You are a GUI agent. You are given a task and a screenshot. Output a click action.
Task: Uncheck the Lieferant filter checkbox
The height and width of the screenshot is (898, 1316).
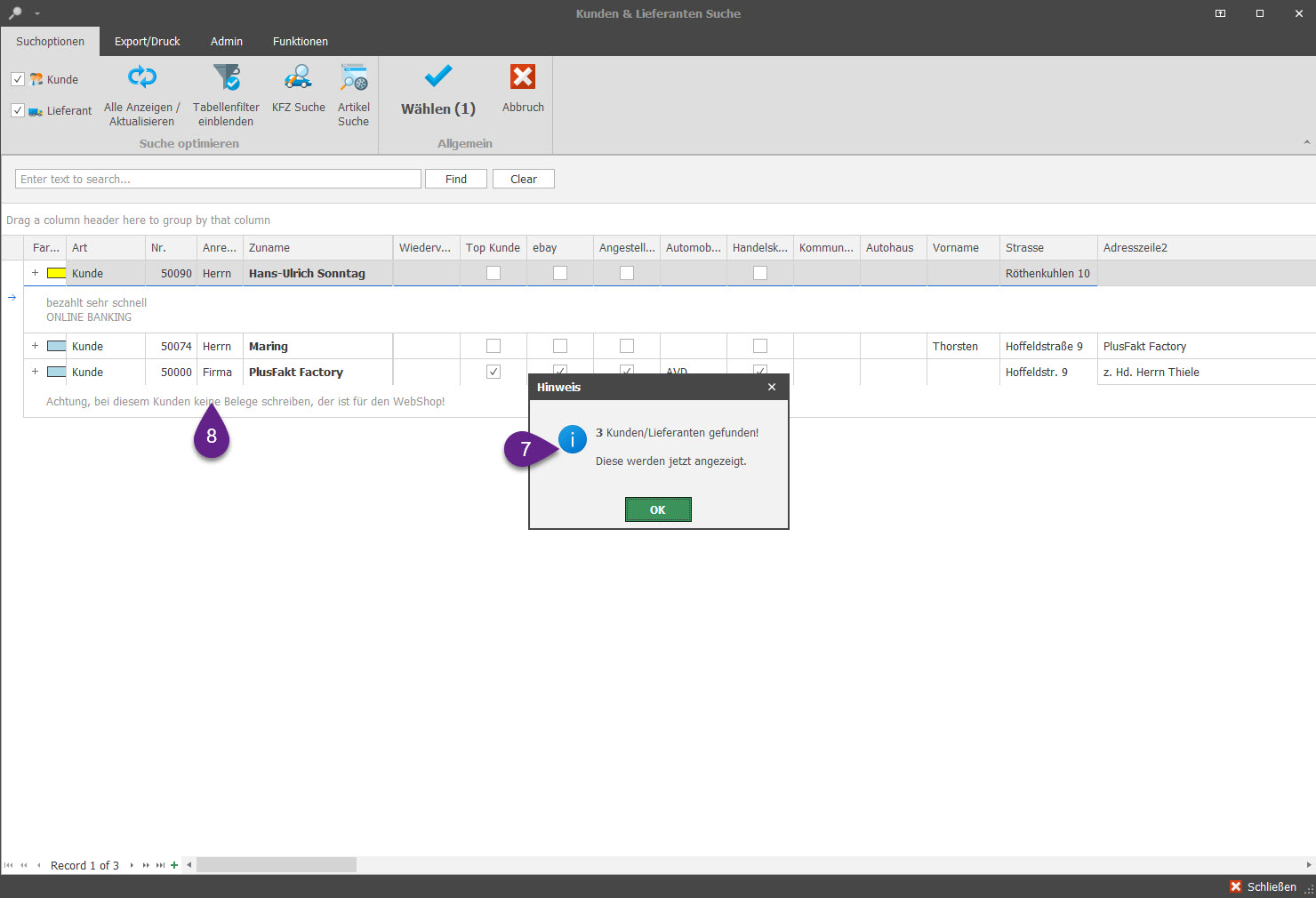pyautogui.click(x=18, y=110)
